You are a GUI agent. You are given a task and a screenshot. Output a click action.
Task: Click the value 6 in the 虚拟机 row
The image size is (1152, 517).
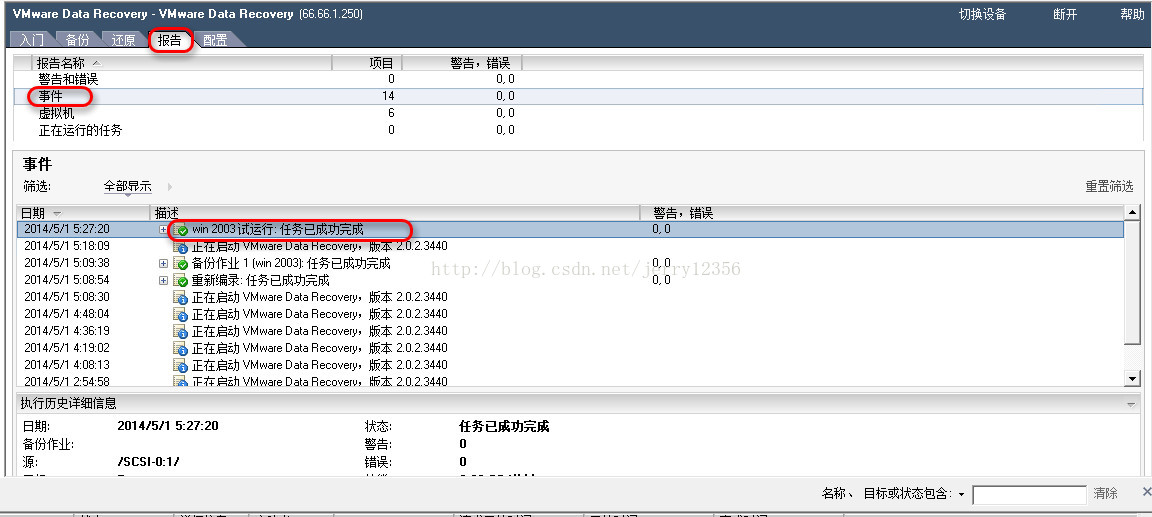point(392,113)
